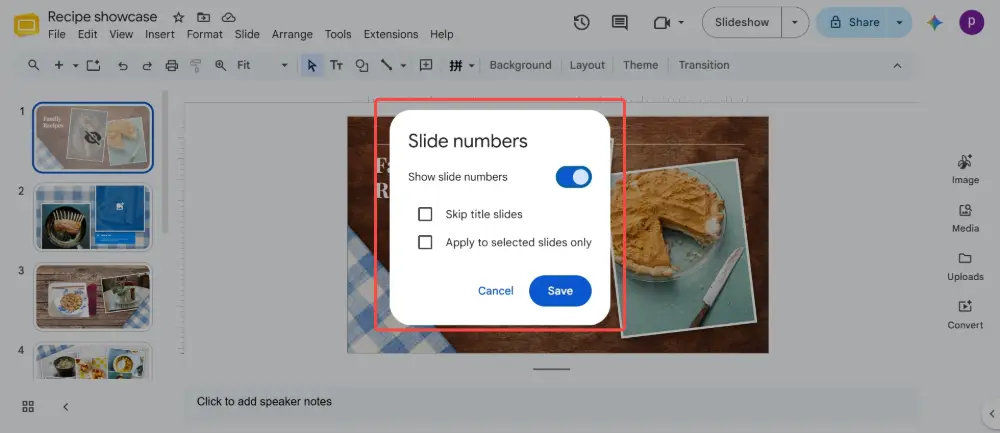The width and height of the screenshot is (1000, 433).
Task: Click the video call camera icon
Action: [x=662, y=23]
